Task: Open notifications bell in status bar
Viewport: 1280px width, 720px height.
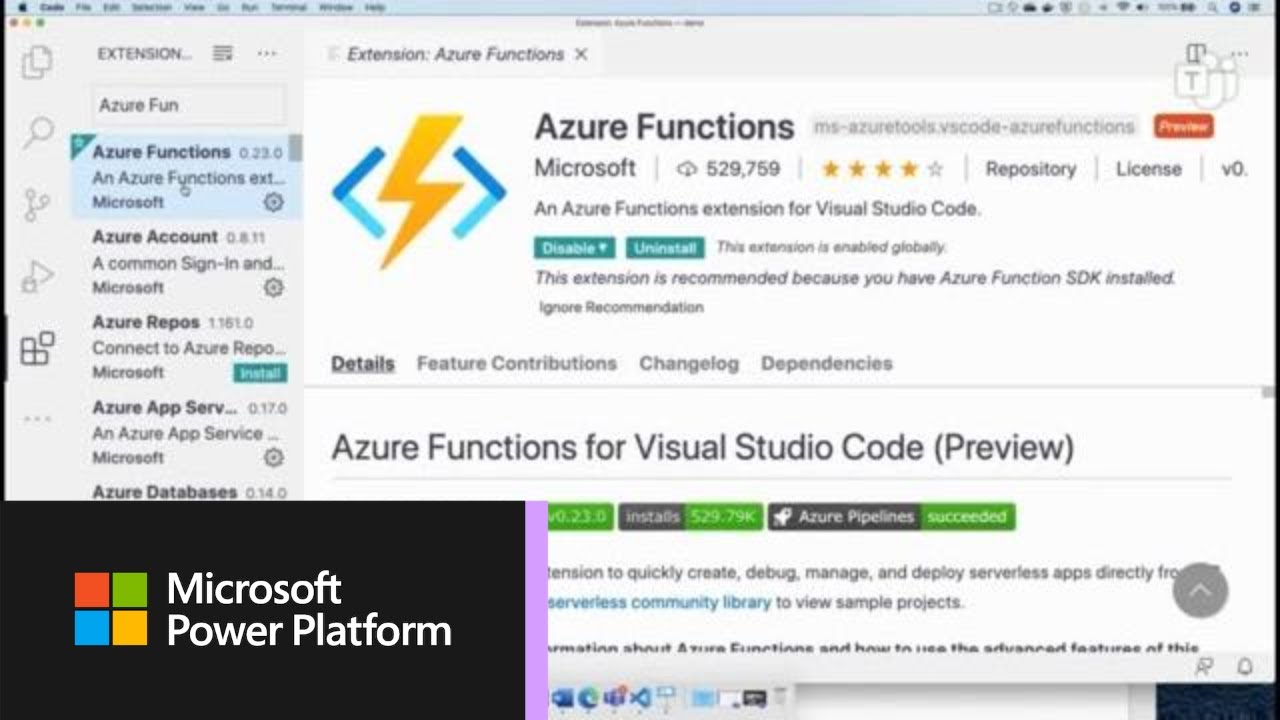Action: pyautogui.click(x=1245, y=665)
